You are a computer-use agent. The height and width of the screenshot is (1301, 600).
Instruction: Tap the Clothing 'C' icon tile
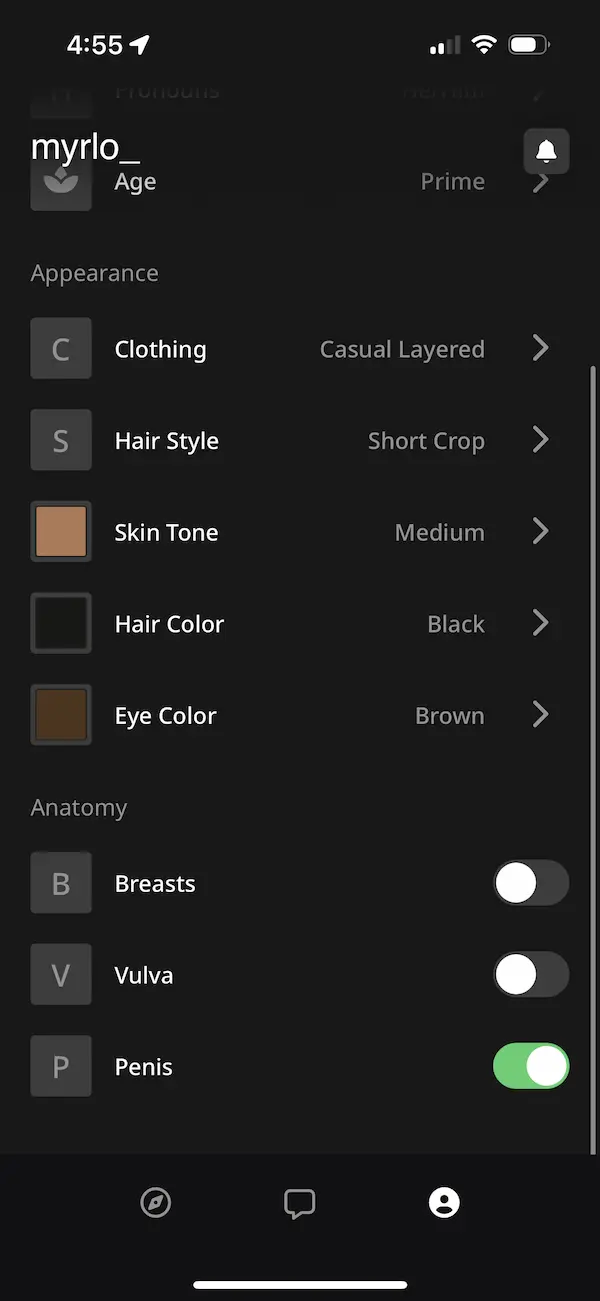tap(61, 349)
